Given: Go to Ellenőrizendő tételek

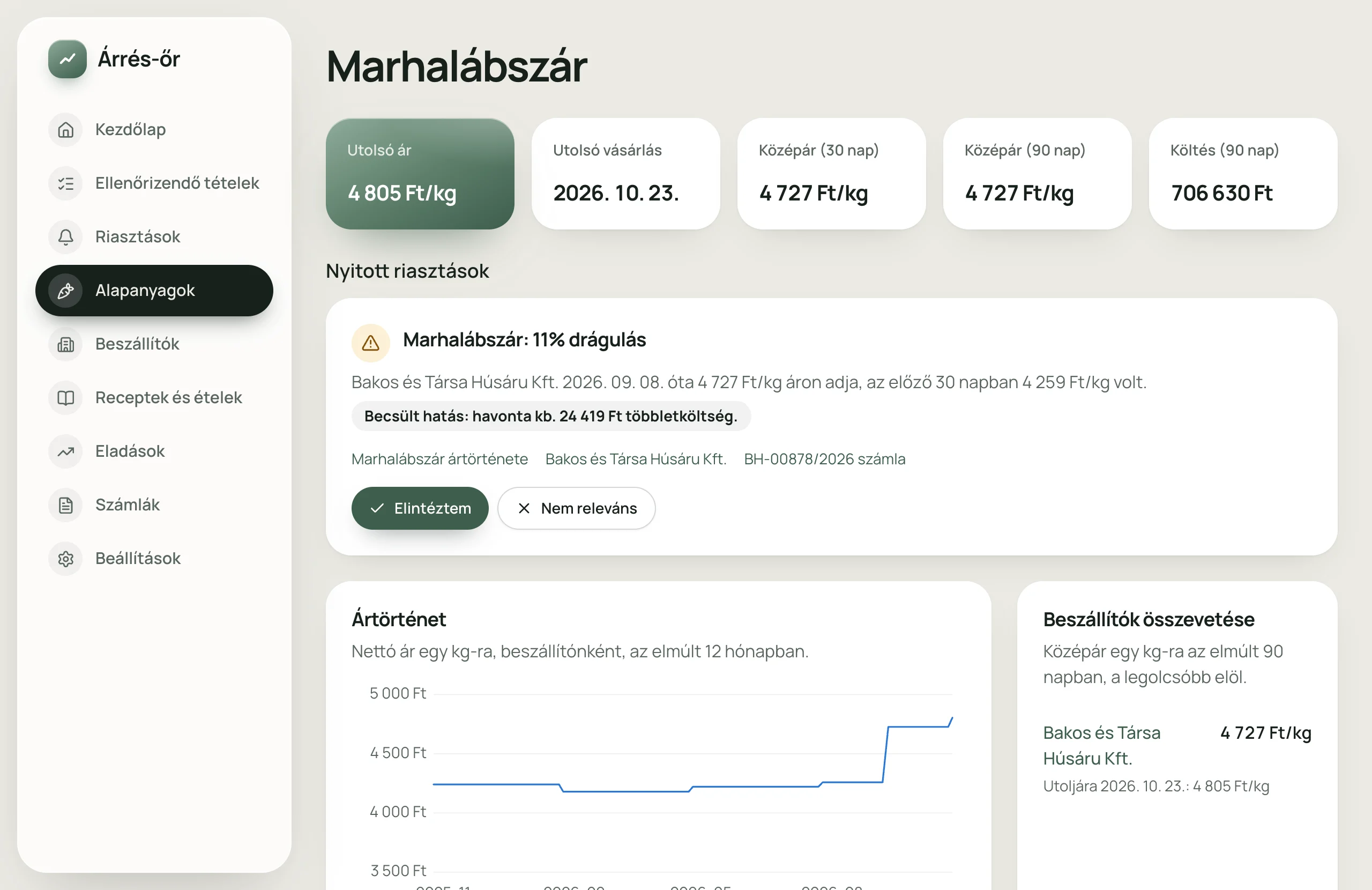Looking at the screenshot, I should pos(154,183).
